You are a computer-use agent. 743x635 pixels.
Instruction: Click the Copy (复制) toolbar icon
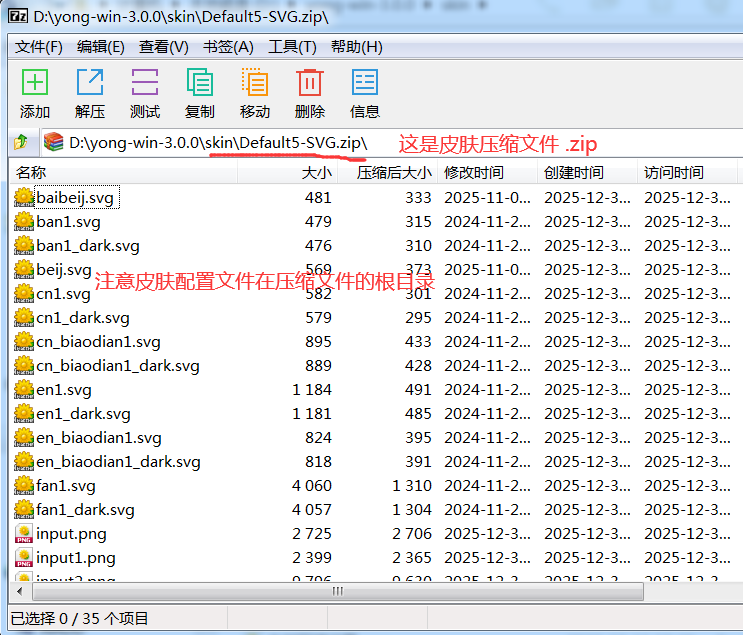coord(200,83)
